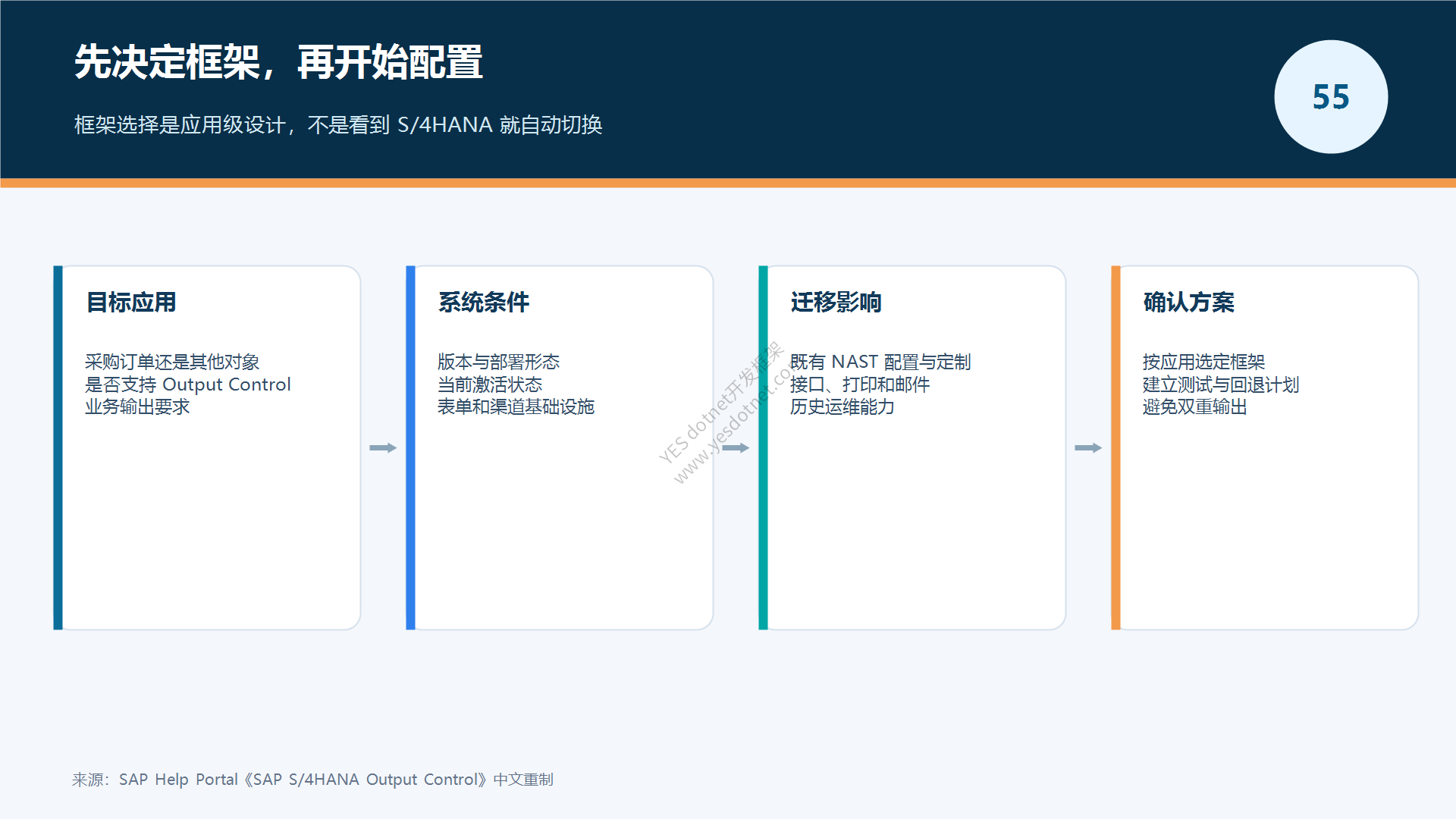Click the line 当前激活状态
Image resolution: width=1456 pixels, height=819 pixels.
point(490,384)
